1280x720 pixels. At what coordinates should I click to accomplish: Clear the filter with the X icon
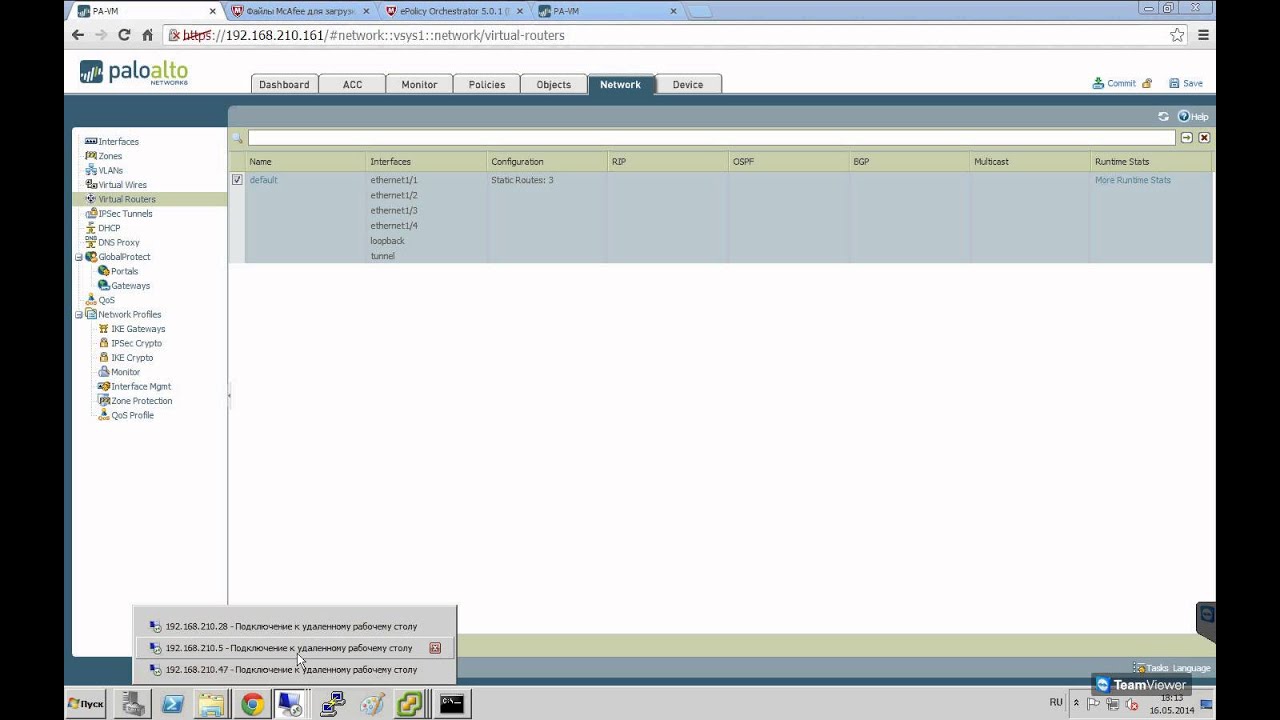point(1204,138)
